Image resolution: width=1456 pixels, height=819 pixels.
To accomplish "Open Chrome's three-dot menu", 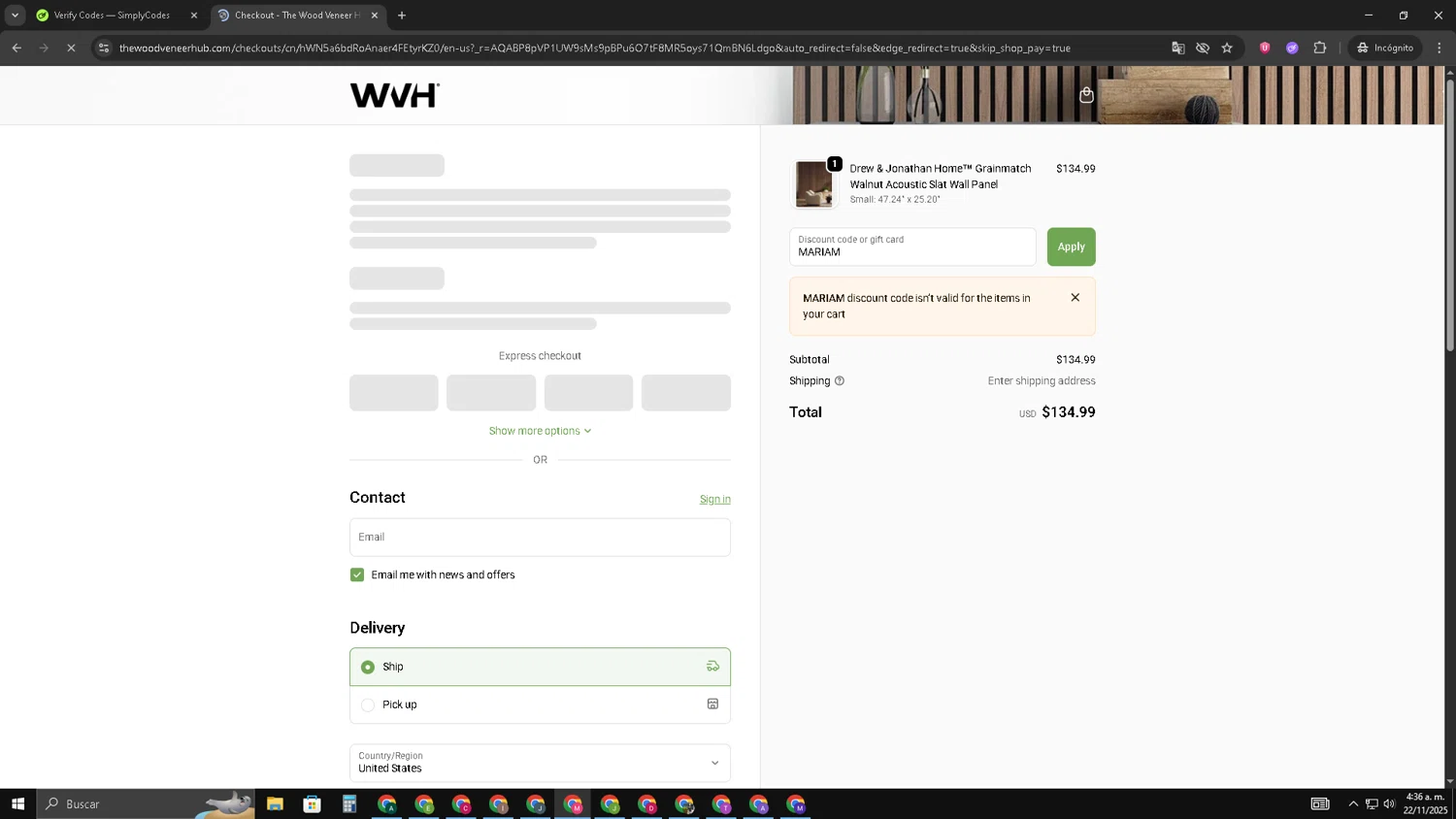I will [1439, 48].
